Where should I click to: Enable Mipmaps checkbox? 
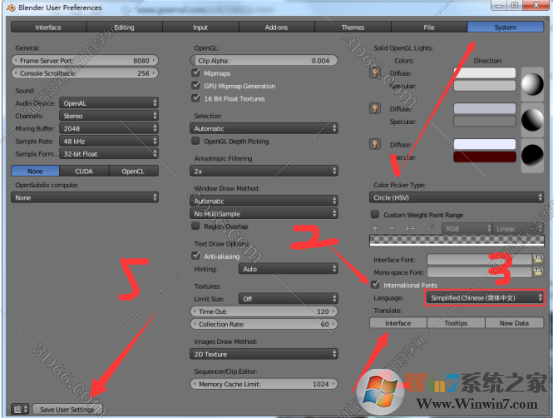[x=195, y=73]
